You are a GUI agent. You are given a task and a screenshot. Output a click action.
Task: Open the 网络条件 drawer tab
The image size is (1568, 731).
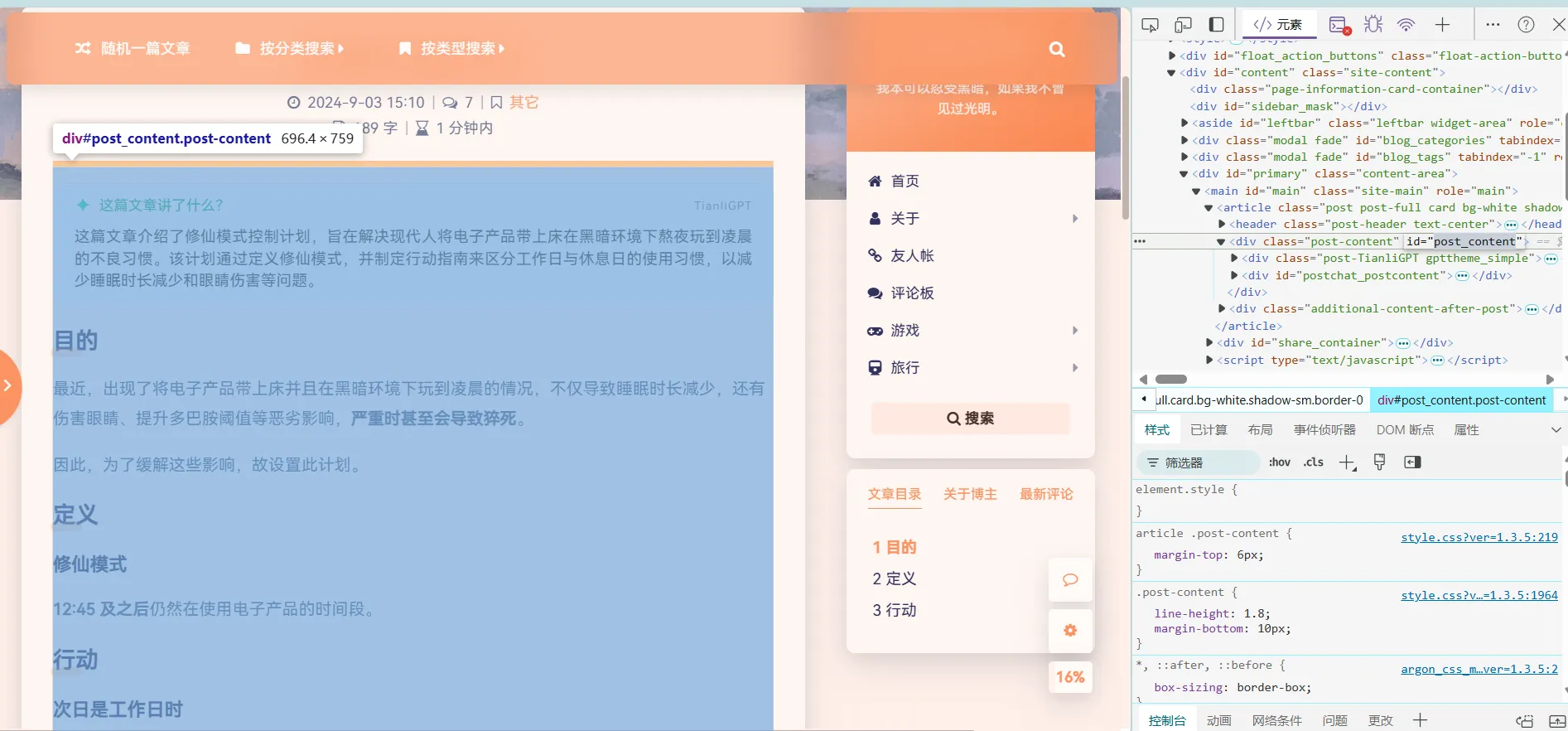pos(1276,720)
